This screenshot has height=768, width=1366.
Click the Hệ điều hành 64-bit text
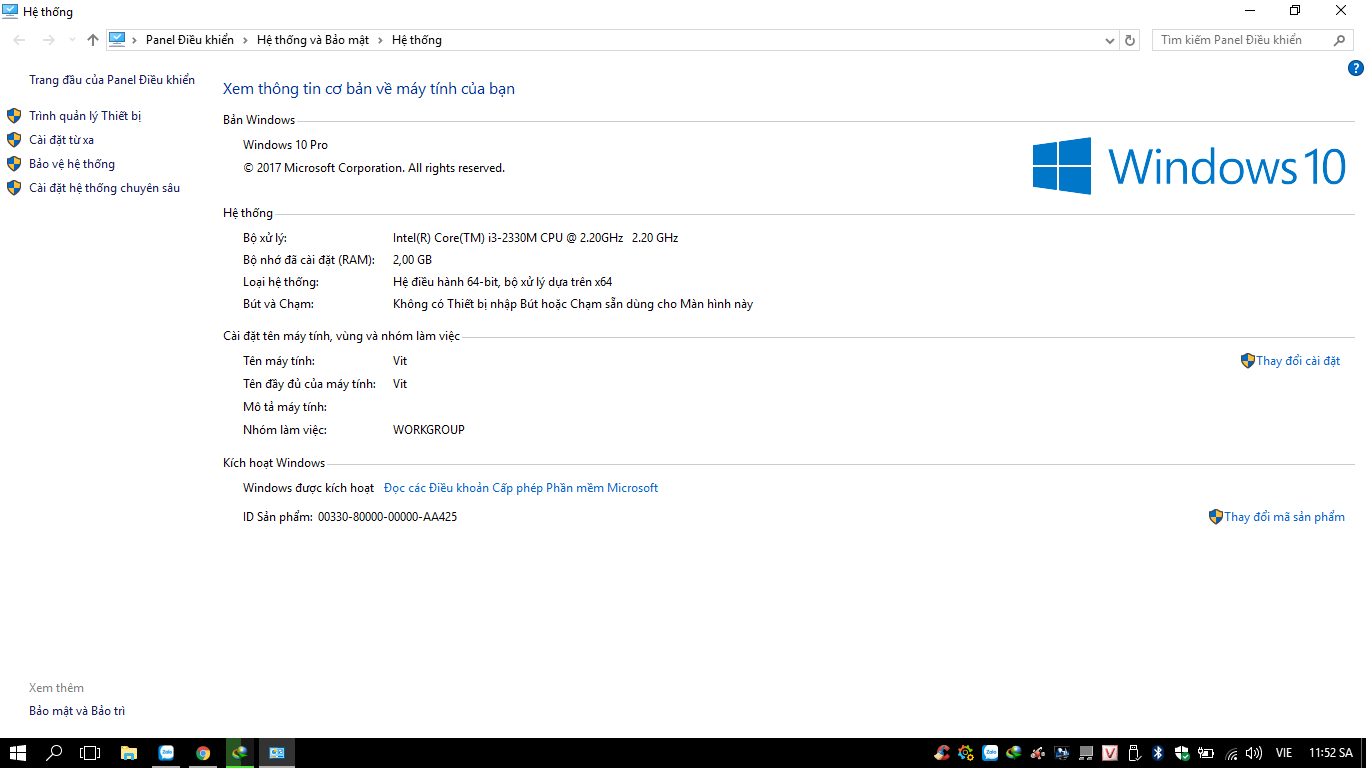click(502, 282)
